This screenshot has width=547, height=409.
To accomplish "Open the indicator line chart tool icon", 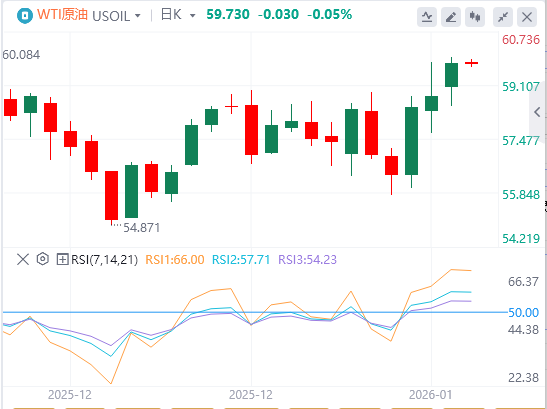I will (x=427, y=16).
